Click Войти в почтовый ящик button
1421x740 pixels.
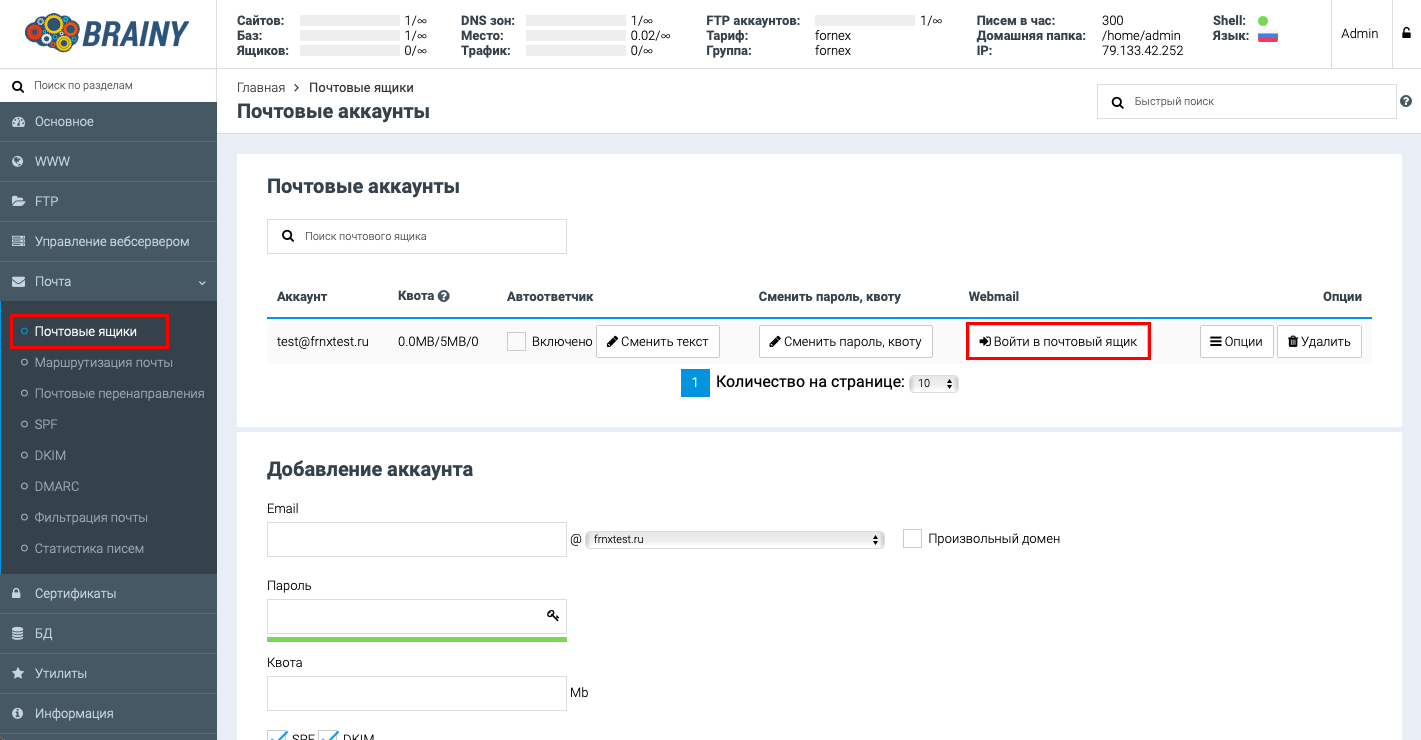(x=1059, y=341)
